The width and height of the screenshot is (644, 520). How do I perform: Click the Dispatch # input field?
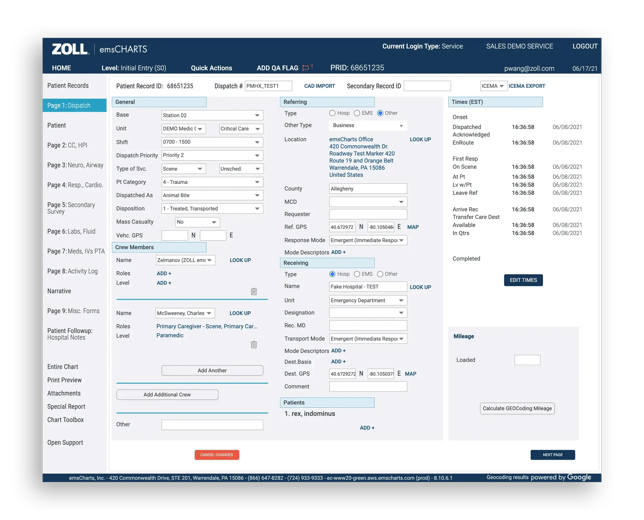(269, 86)
